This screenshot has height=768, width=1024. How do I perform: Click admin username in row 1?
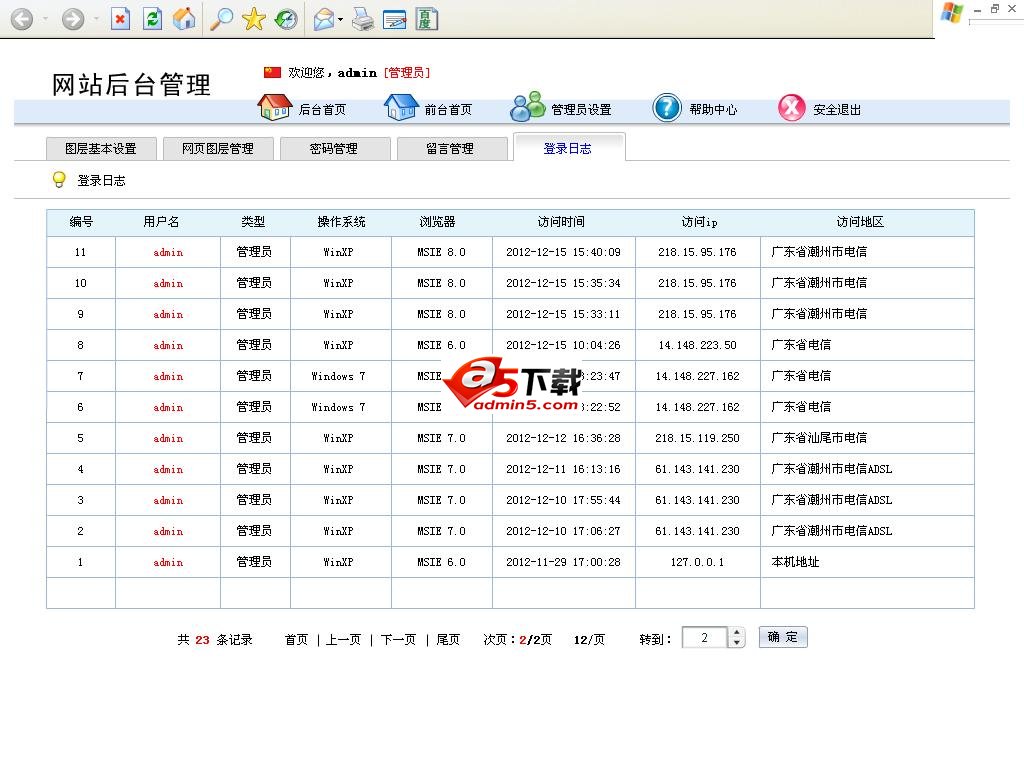168,562
